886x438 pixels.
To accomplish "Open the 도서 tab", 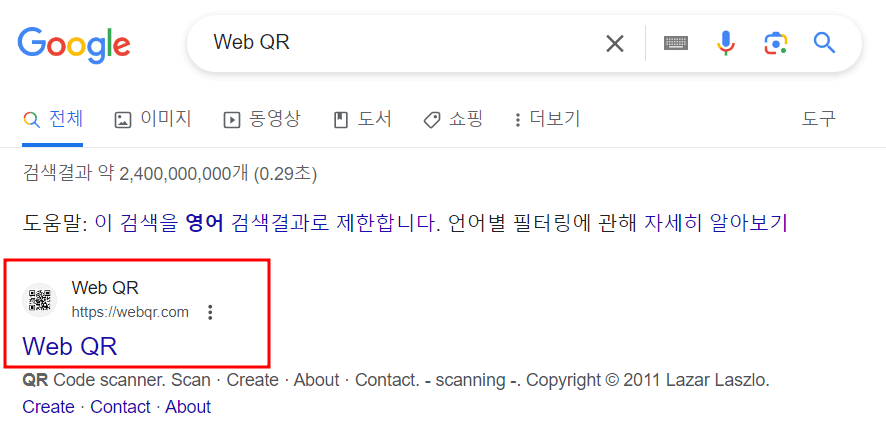I will point(362,119).
